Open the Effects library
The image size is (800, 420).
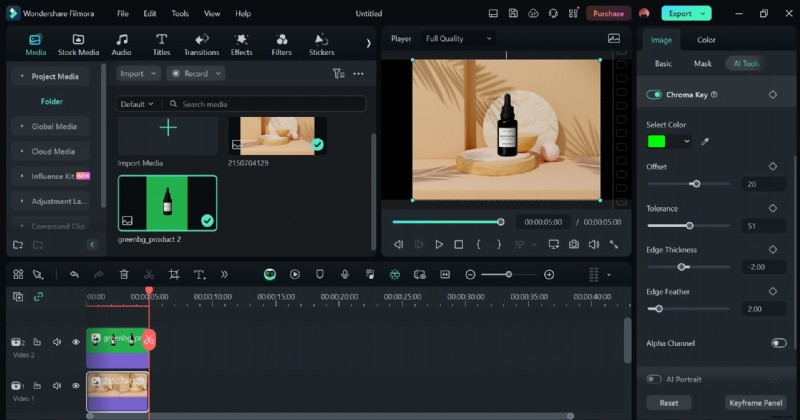pos(242,44)
